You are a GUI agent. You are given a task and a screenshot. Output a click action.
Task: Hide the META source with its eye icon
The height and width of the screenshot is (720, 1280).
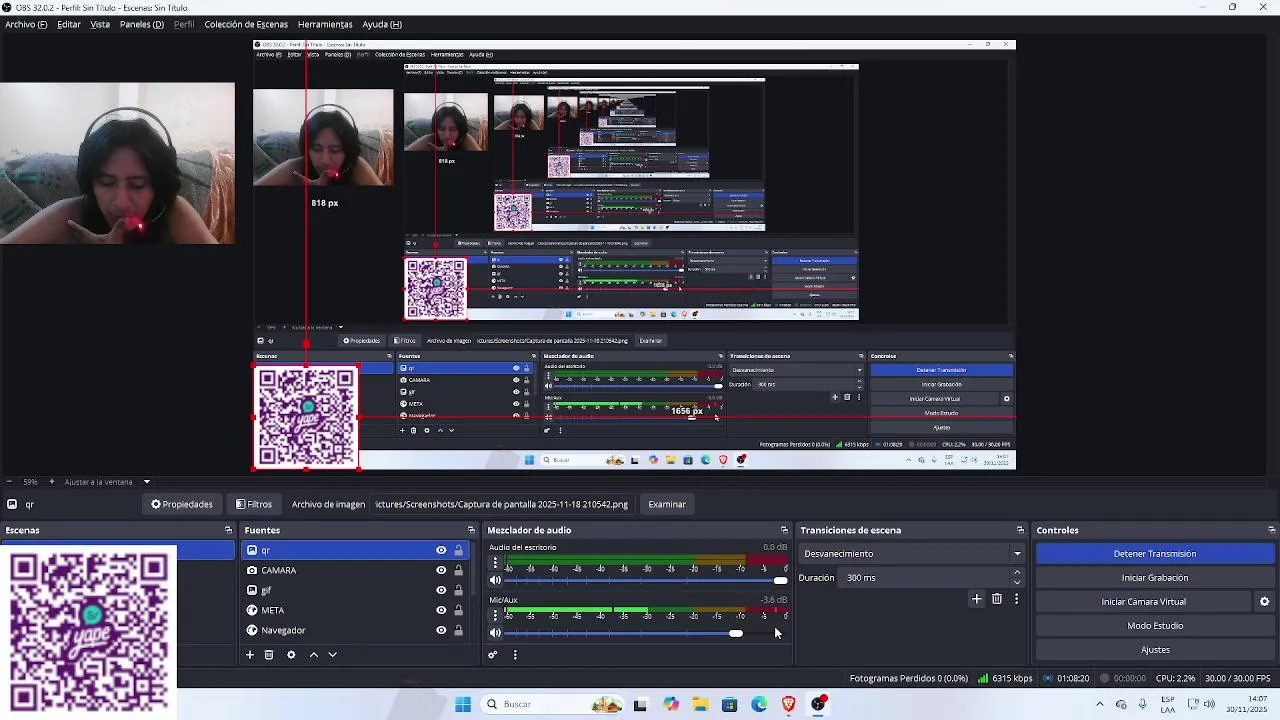(x=441, y=610)
